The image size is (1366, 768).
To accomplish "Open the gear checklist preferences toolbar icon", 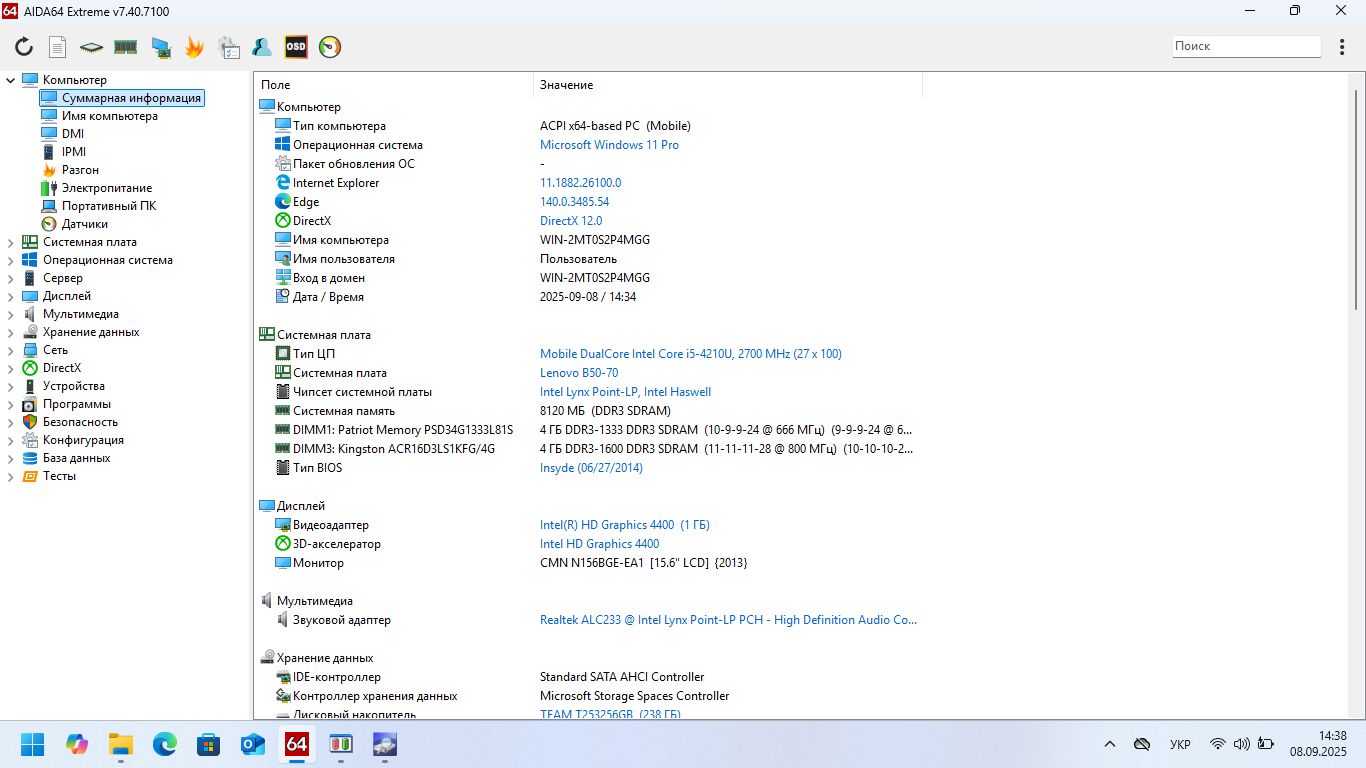I will click(228, 46).
